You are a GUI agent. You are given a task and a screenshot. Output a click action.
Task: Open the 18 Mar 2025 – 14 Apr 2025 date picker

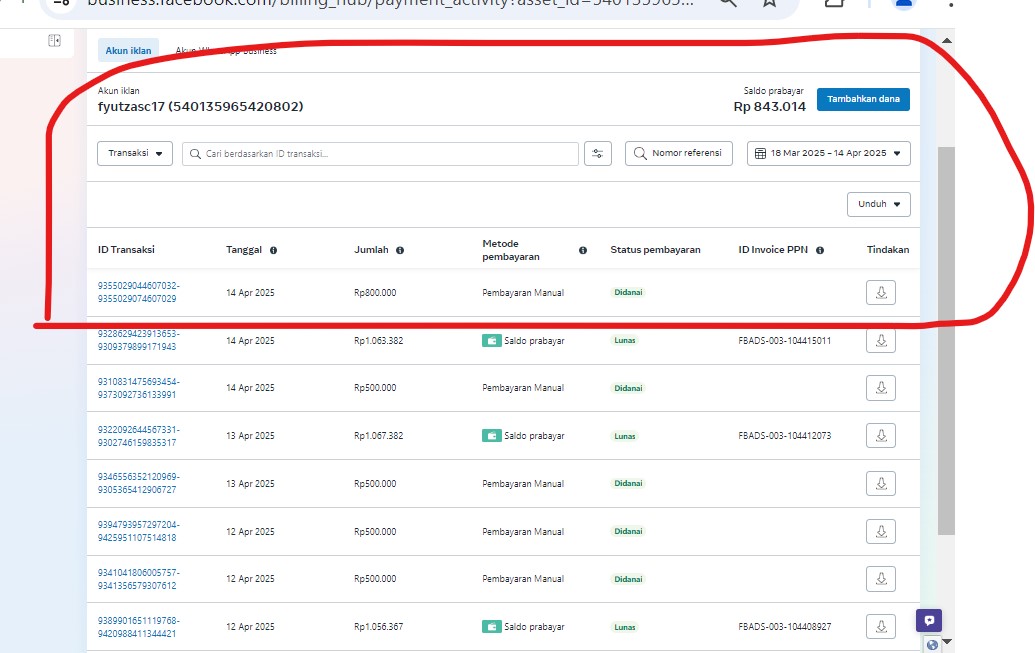click(828, 154)
